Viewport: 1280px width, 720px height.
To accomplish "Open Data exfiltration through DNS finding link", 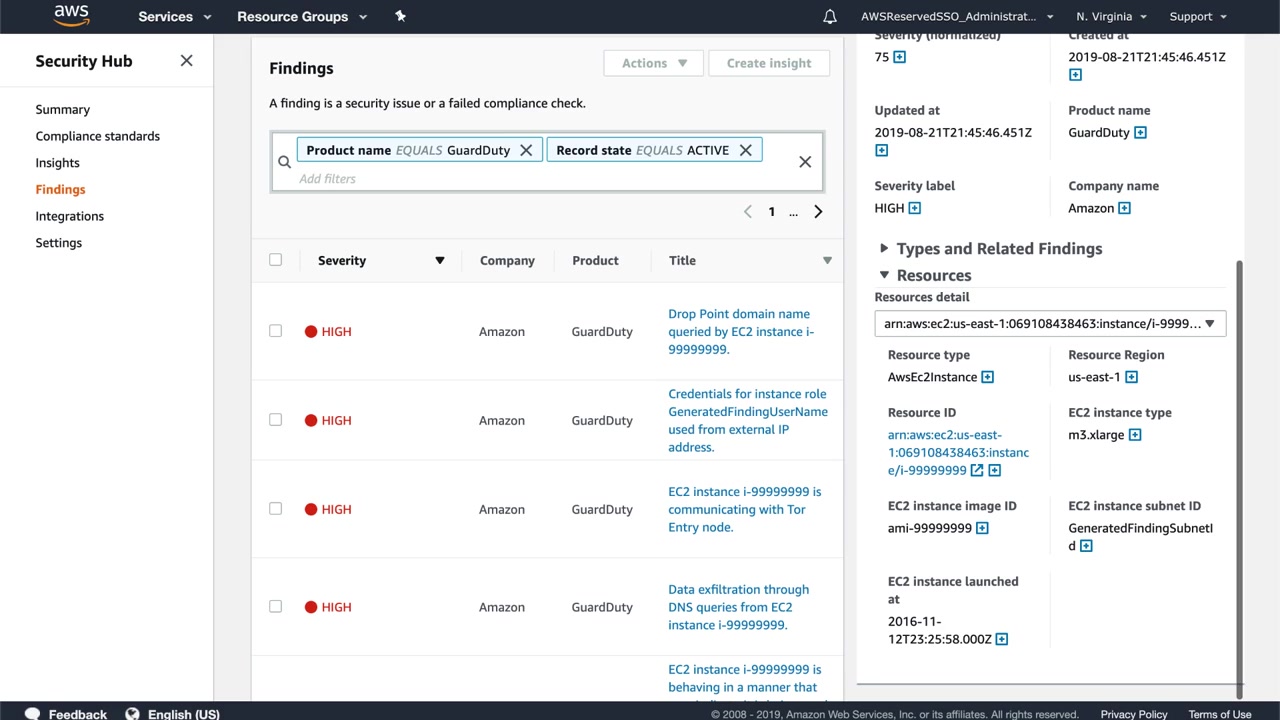I will click(738, 607).
